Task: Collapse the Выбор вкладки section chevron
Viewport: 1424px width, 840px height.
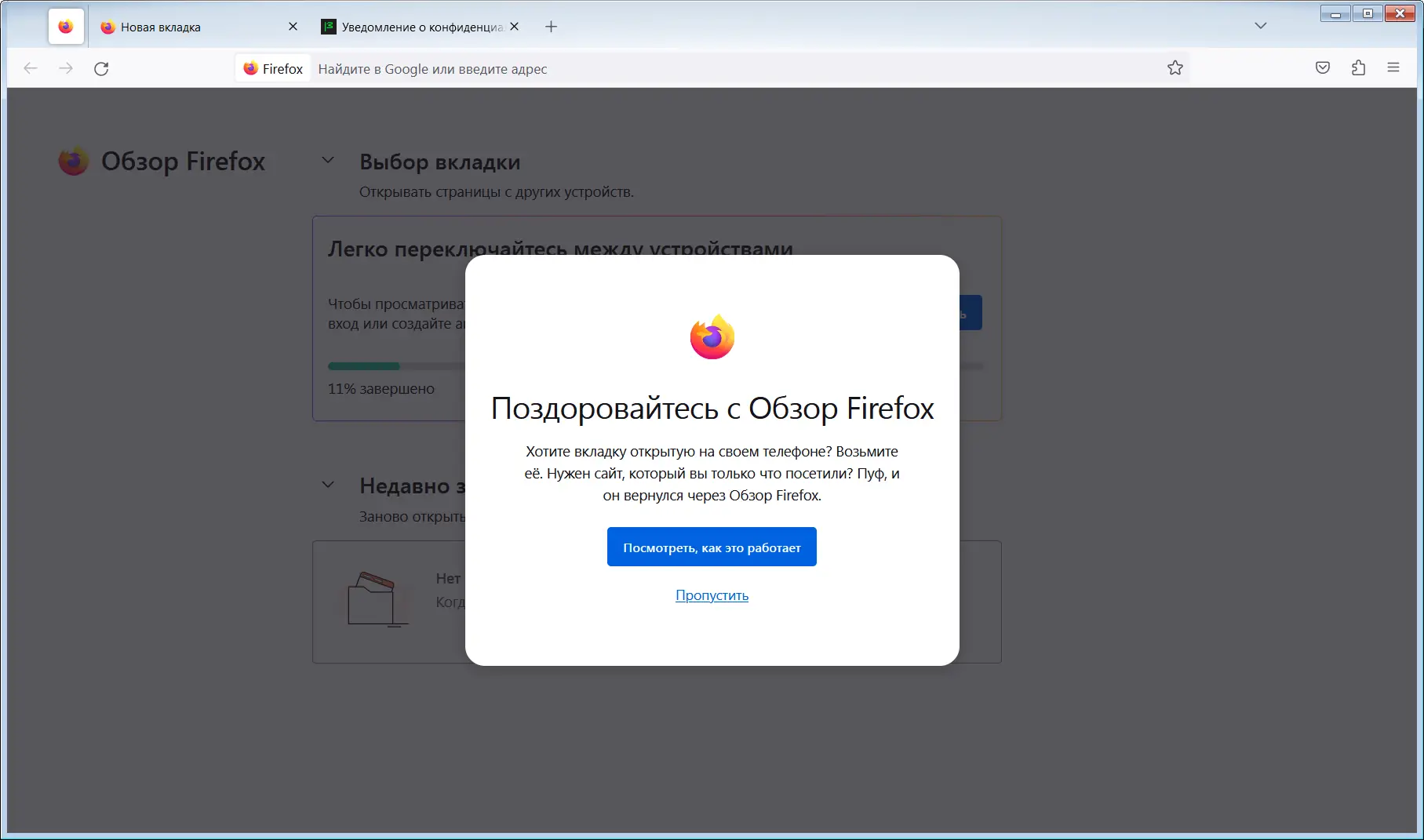Action: tap(328, 160)
